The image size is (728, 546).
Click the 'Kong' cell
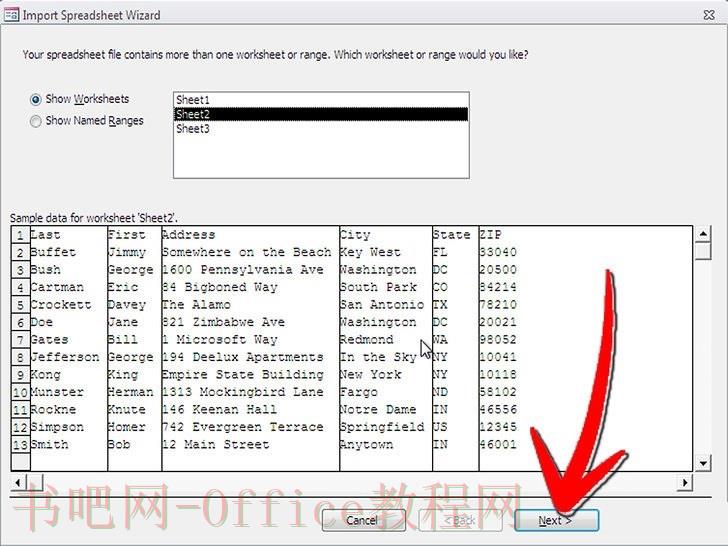69,375
